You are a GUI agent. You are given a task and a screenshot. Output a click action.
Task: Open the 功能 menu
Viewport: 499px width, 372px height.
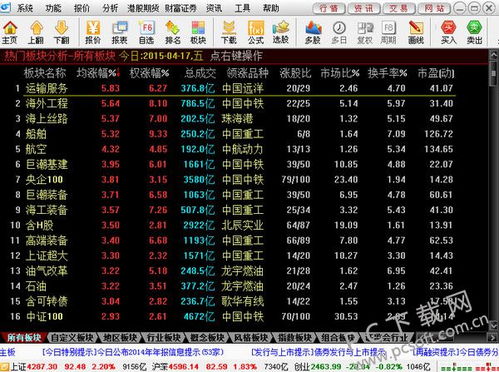[x=53, y=8]
